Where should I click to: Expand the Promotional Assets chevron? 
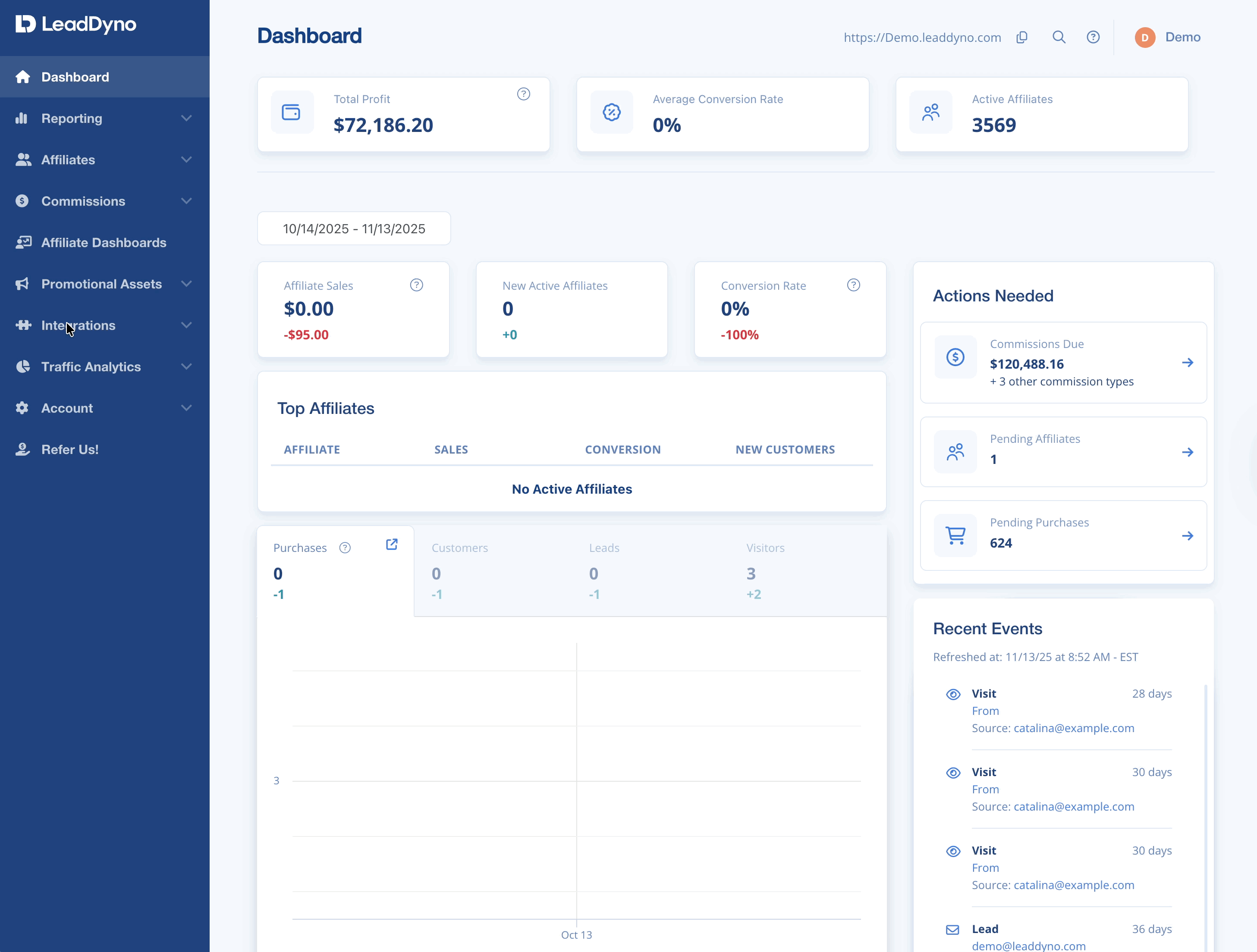tap(186, 284)
